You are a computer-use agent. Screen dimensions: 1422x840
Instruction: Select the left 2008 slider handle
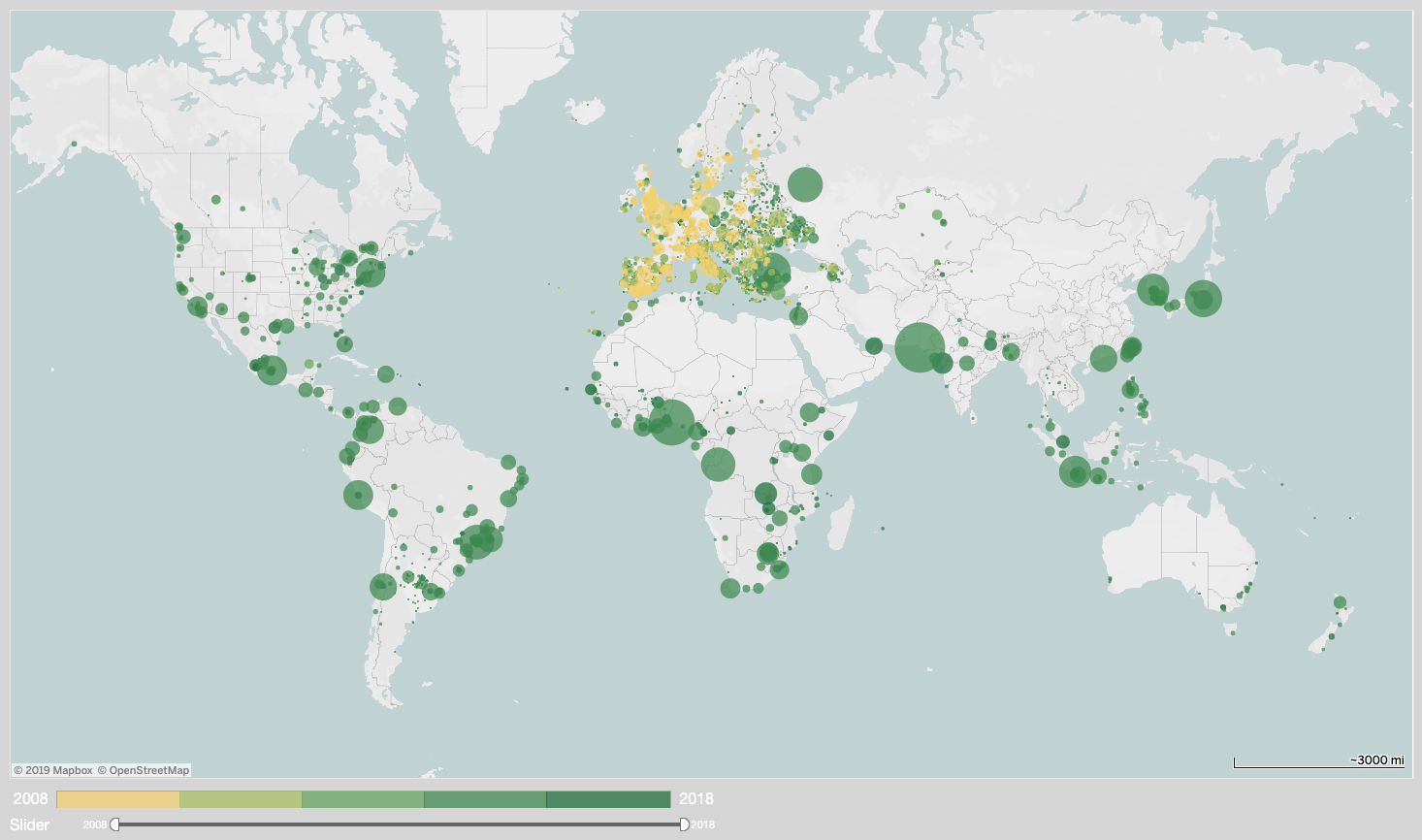click(113, 824)
